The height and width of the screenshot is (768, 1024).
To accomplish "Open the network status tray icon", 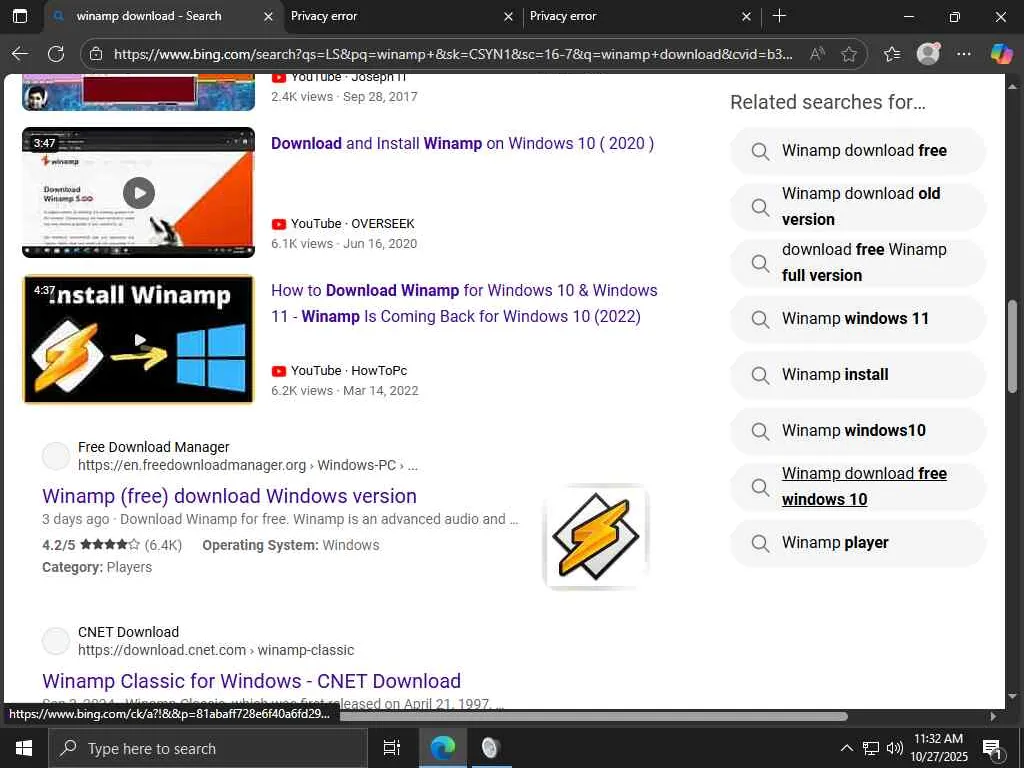I will [871, 748].
